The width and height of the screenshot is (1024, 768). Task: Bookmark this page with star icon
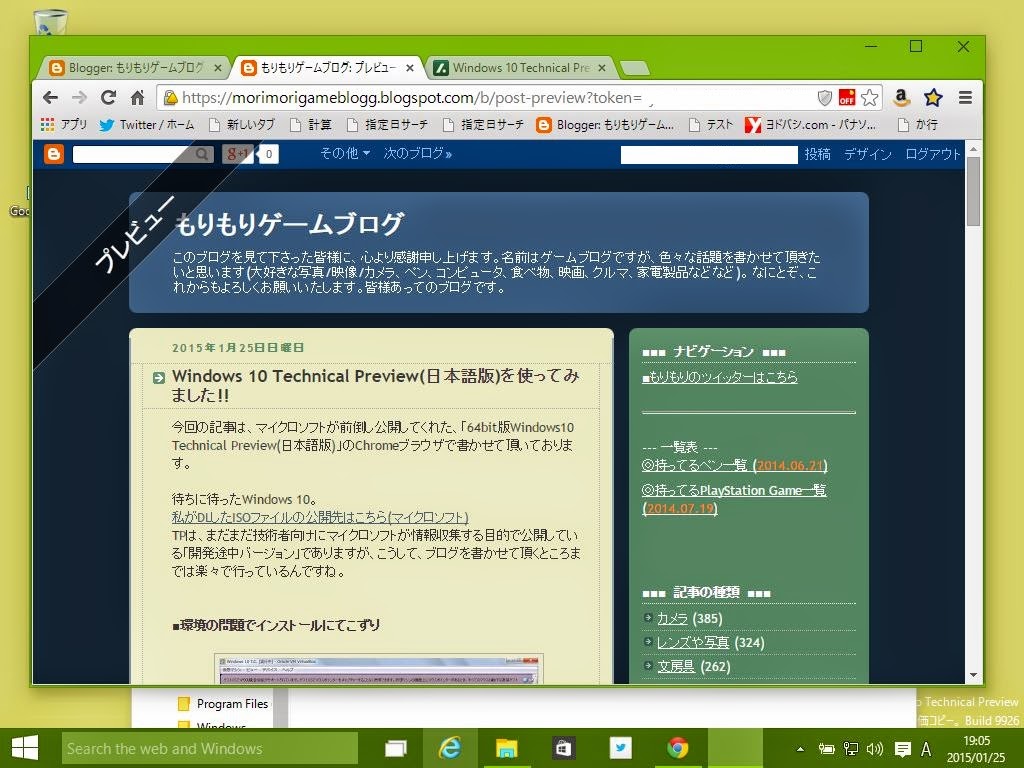869,98
